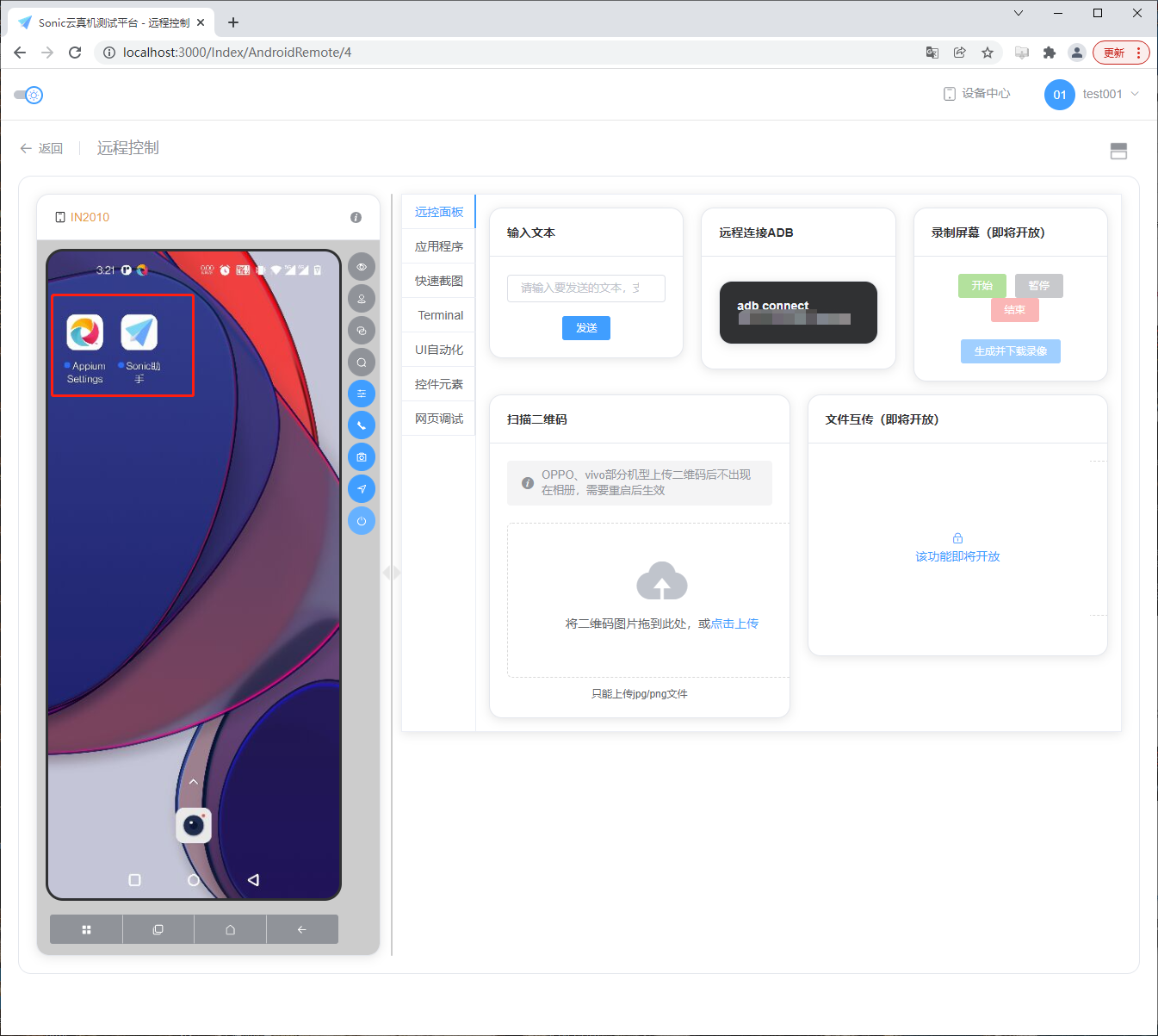This screenshot has height=1036, width=1158.
Task: Click the 01 user avatar
Action: click(x=1060, y=95)
